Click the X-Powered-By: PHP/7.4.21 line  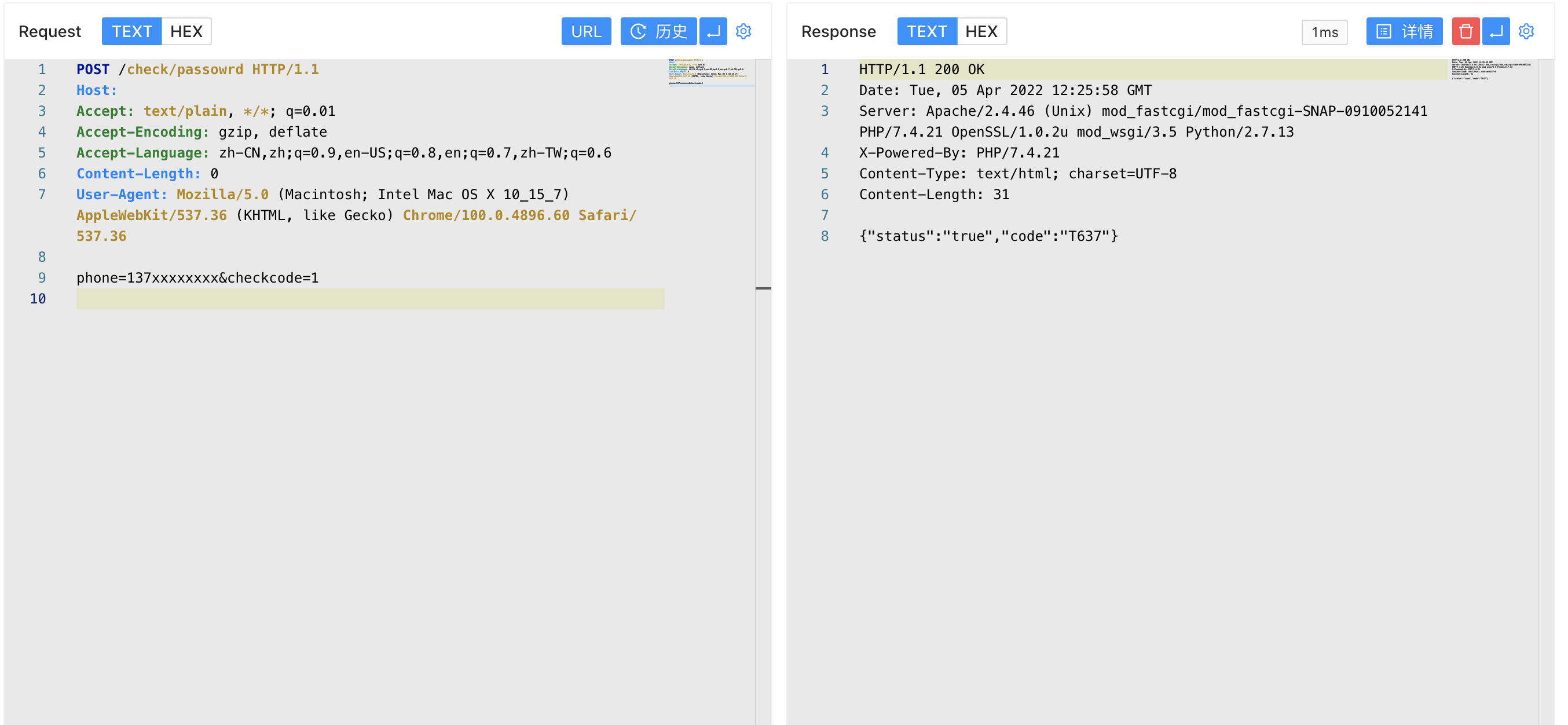[x=959, y=152]
